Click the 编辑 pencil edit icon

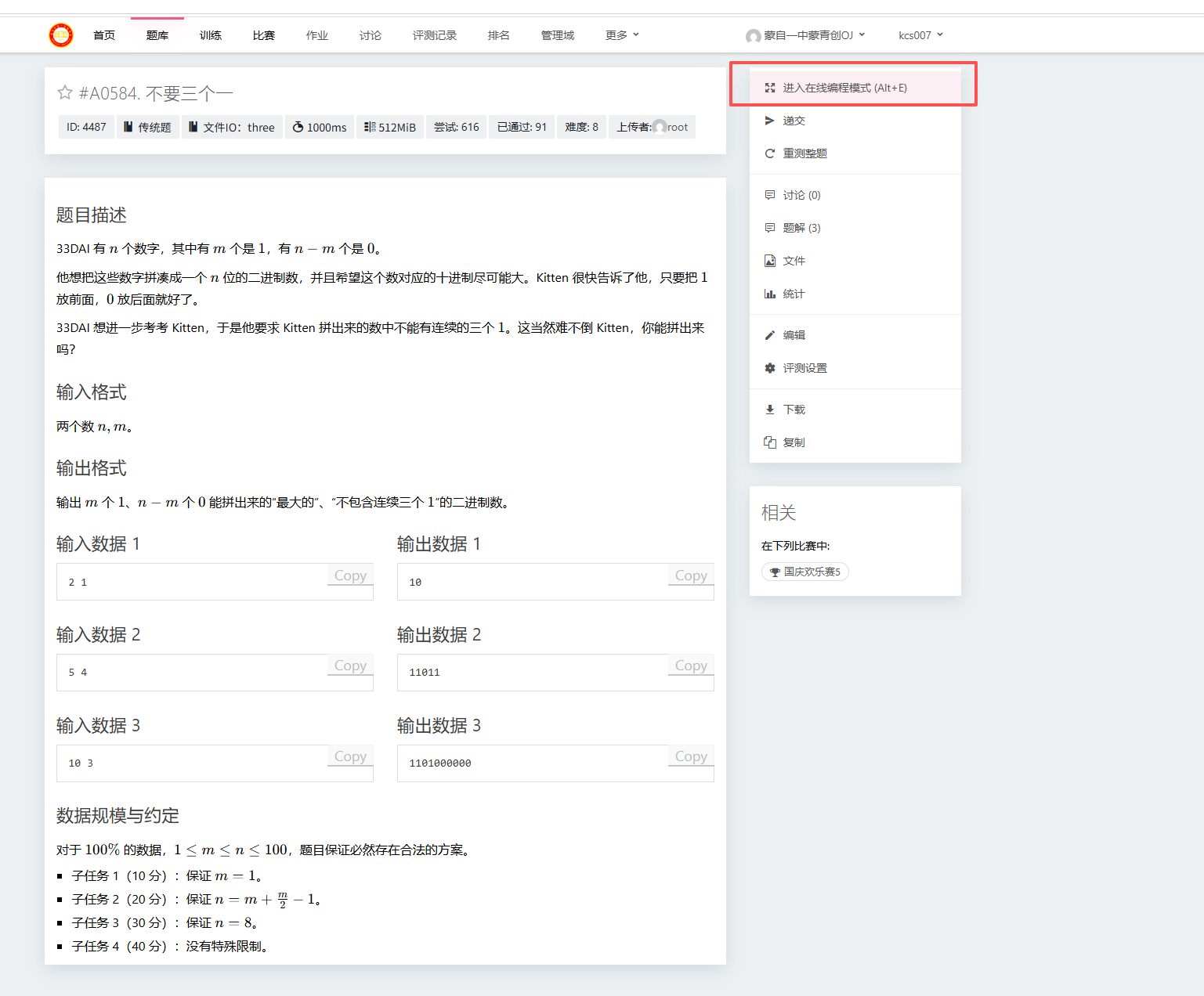coord(770,335)
